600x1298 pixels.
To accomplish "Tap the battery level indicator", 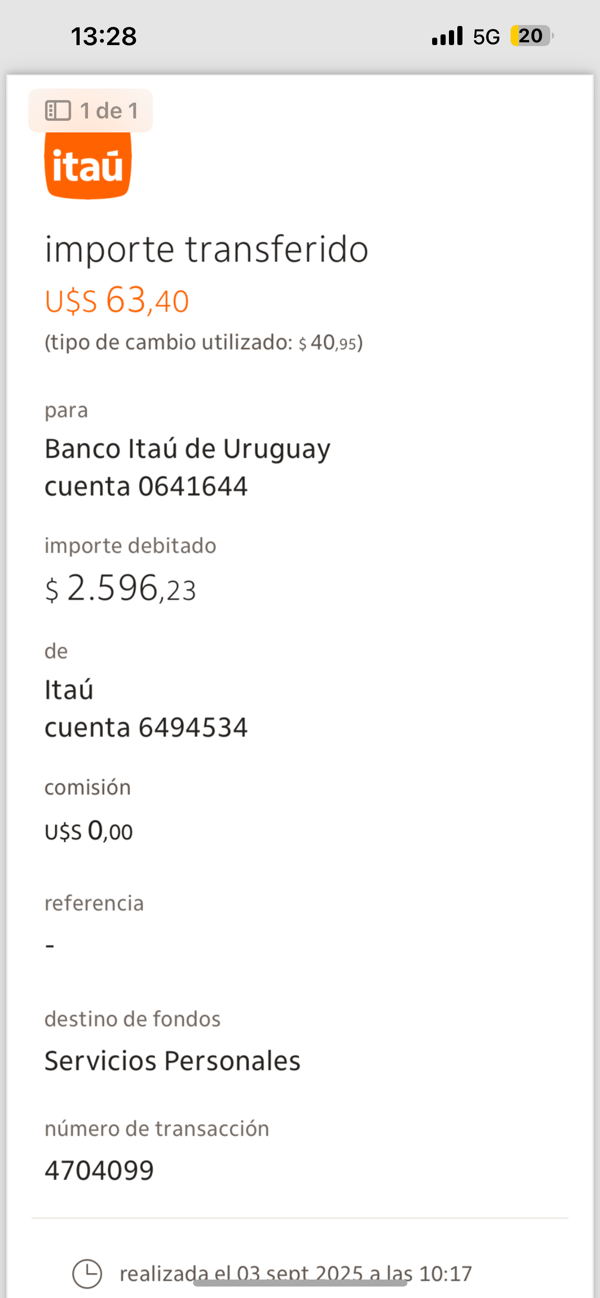I will coord(530,37).
